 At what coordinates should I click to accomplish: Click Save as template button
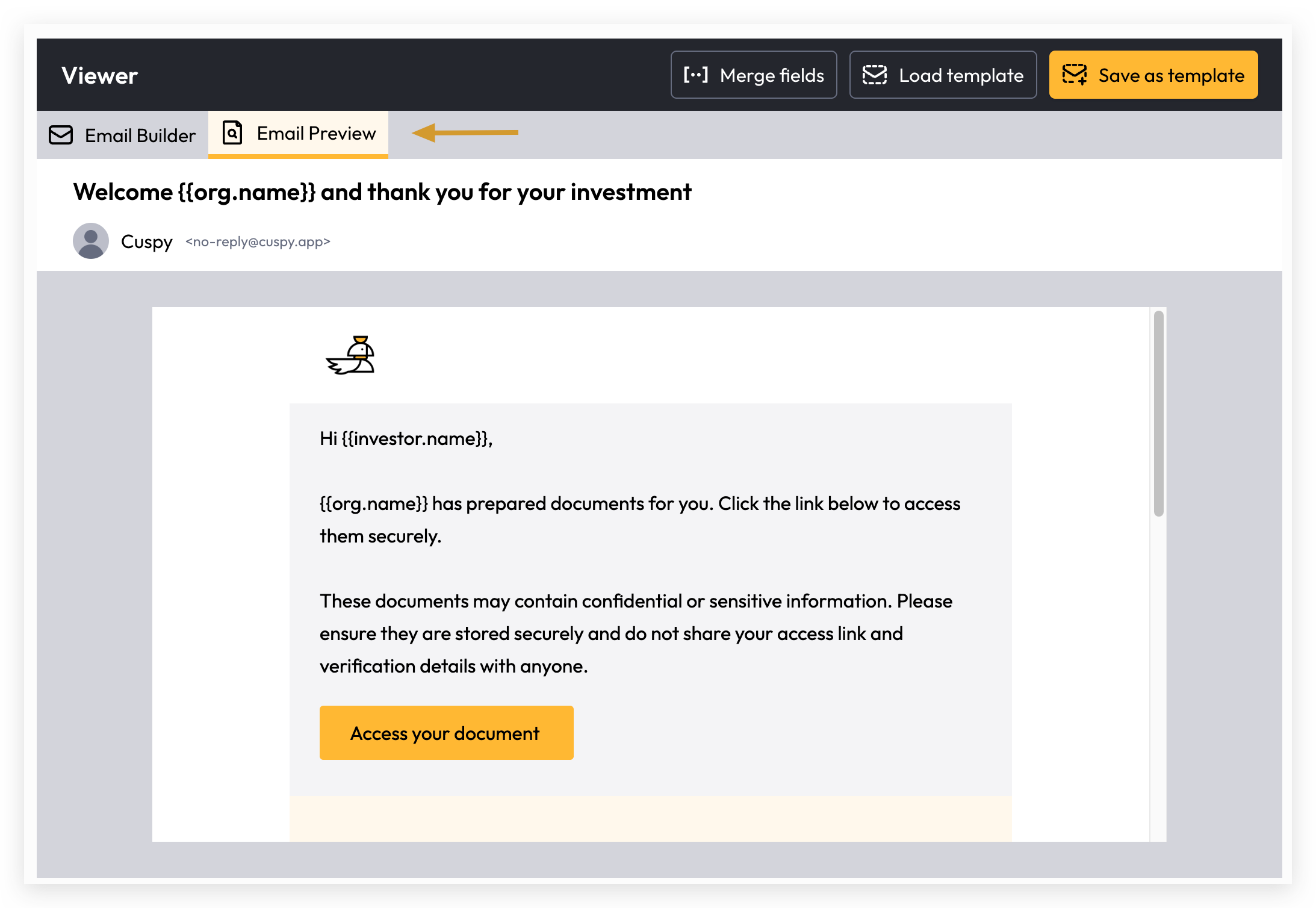coord(1153,75)
